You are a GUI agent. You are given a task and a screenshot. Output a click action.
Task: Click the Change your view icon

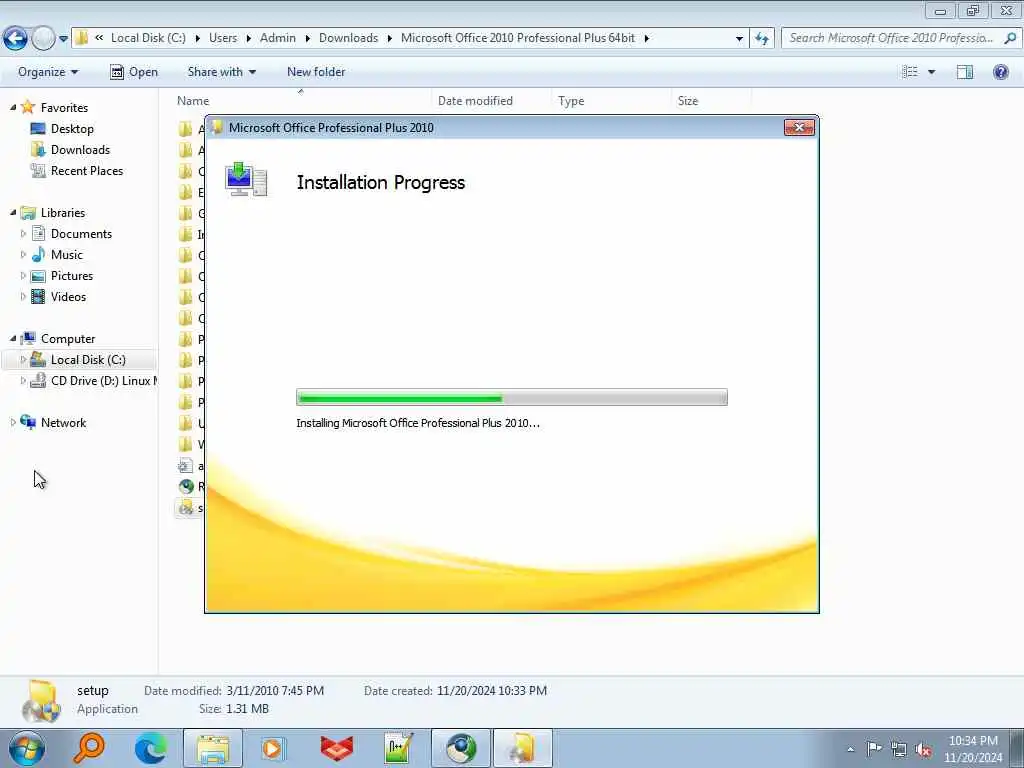click(910, 72)
